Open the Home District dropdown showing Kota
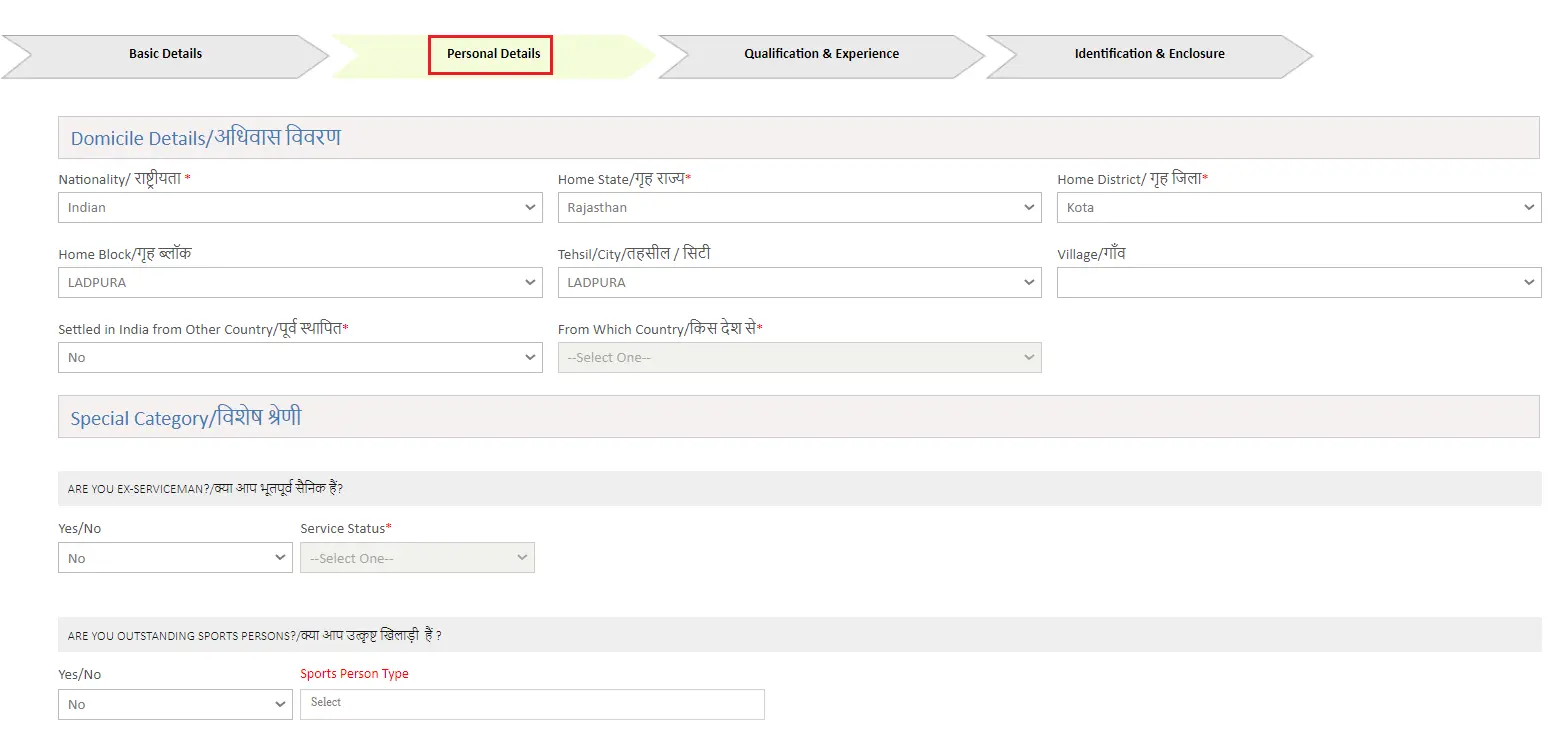Image resolution: width=1568 pixels, height=732 pixels. click(x=1299, y=207)
